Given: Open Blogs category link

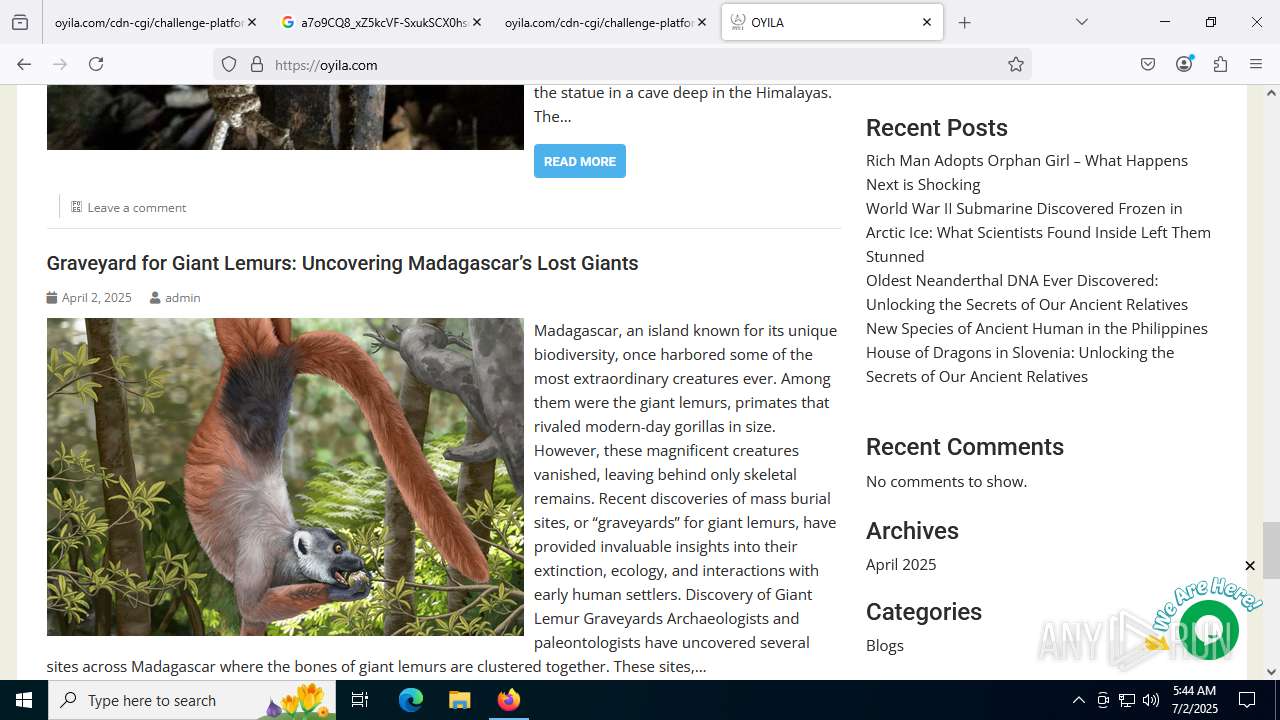Looking at the screenshot, I should click(885, 645).
